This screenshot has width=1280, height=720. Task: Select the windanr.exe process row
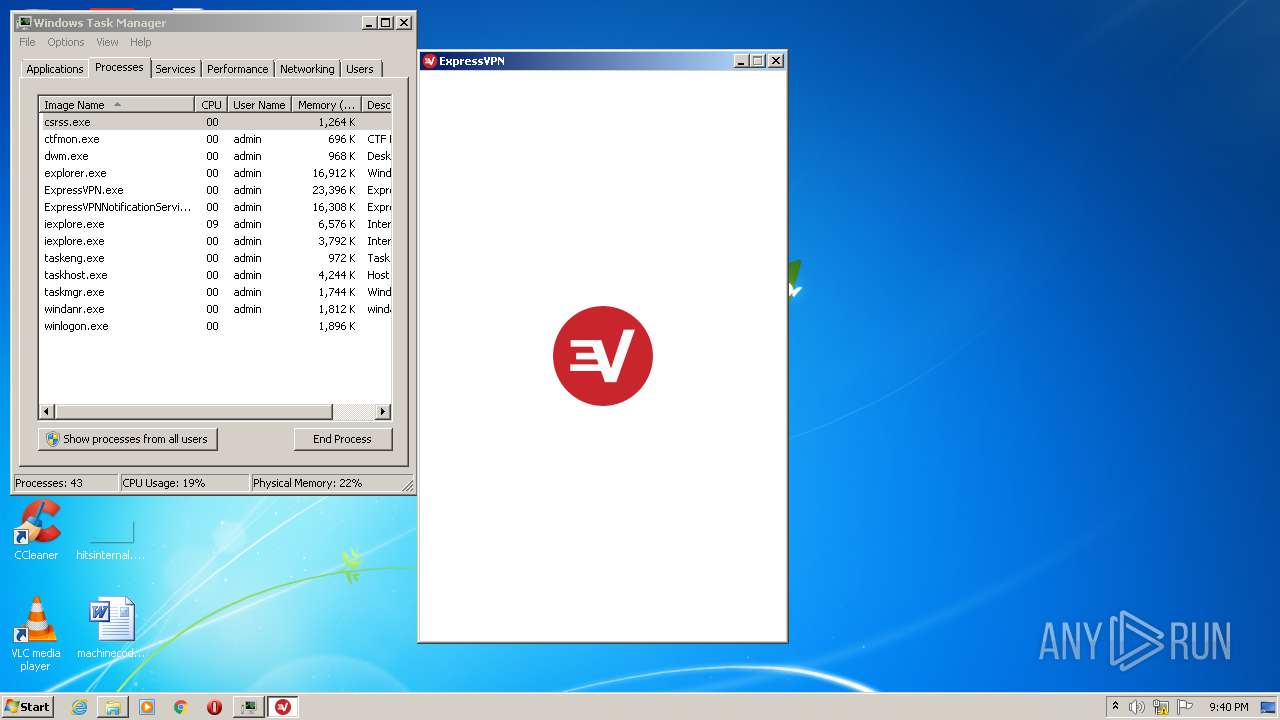tap(215, 309)
